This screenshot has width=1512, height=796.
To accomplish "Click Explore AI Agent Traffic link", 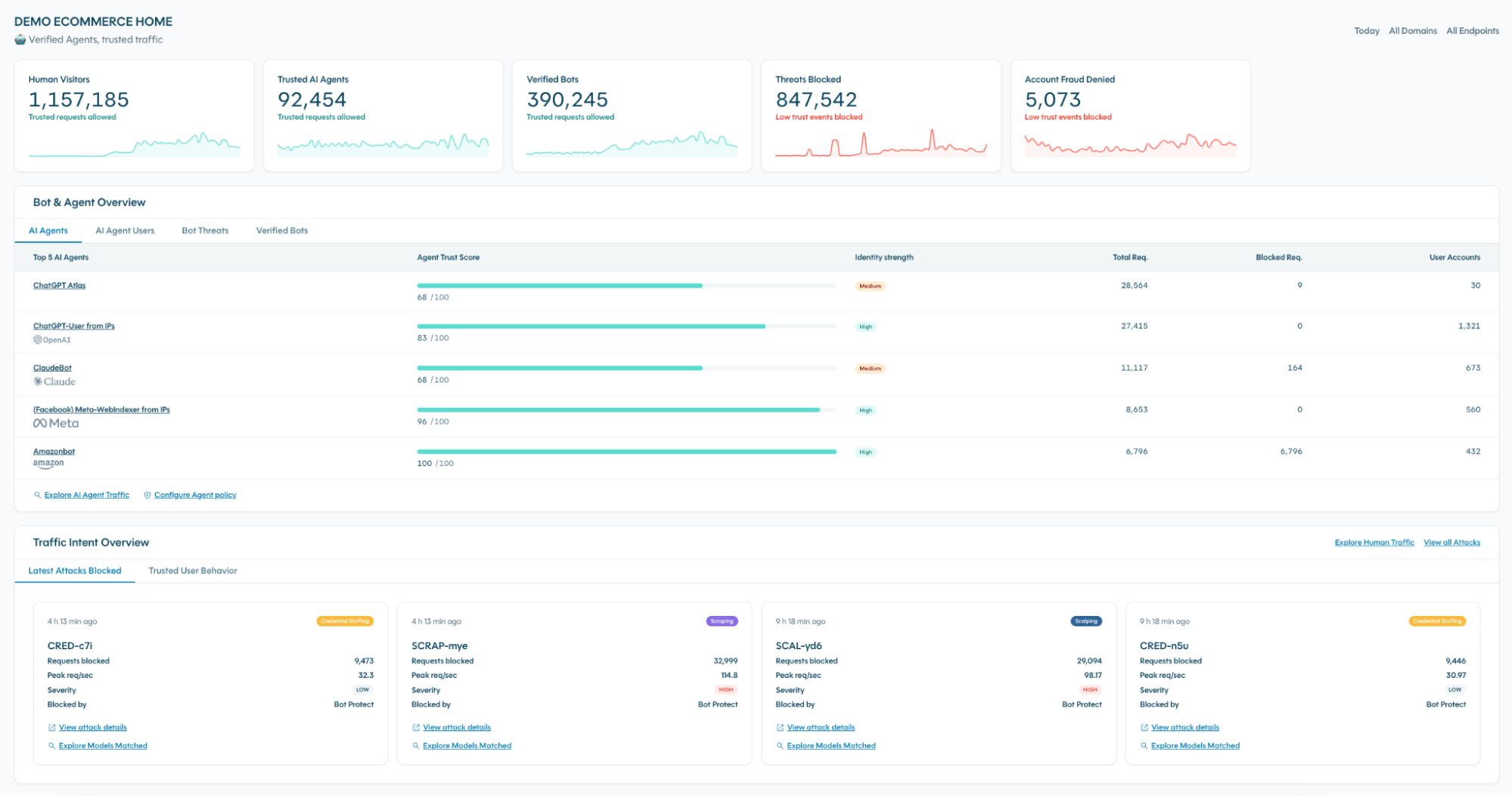I will [87, 495].
